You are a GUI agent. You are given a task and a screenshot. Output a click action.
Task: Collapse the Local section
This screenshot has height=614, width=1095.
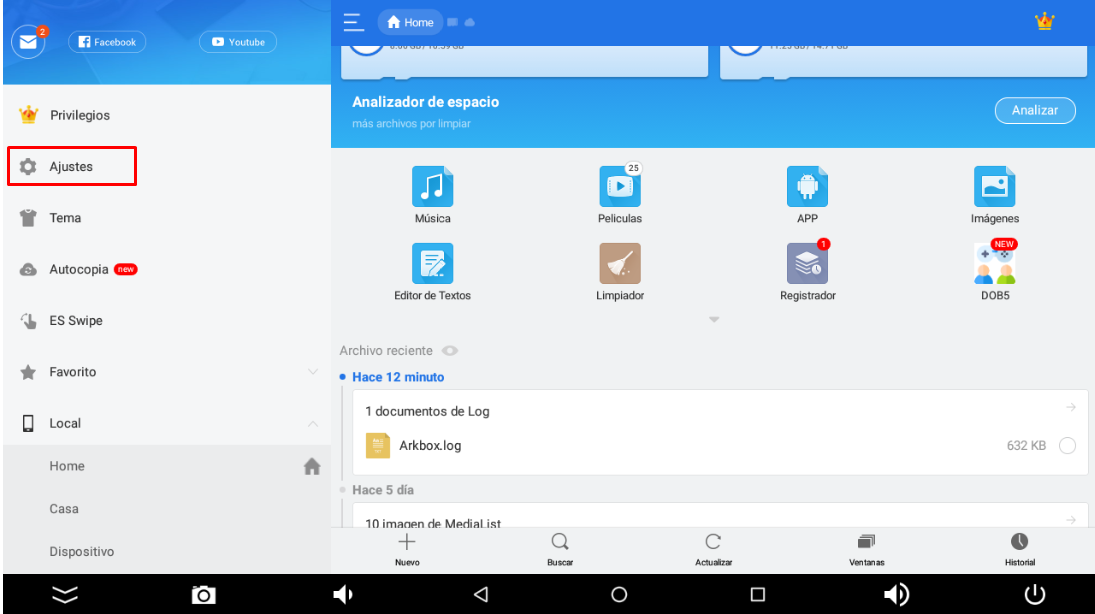[312, 424]
